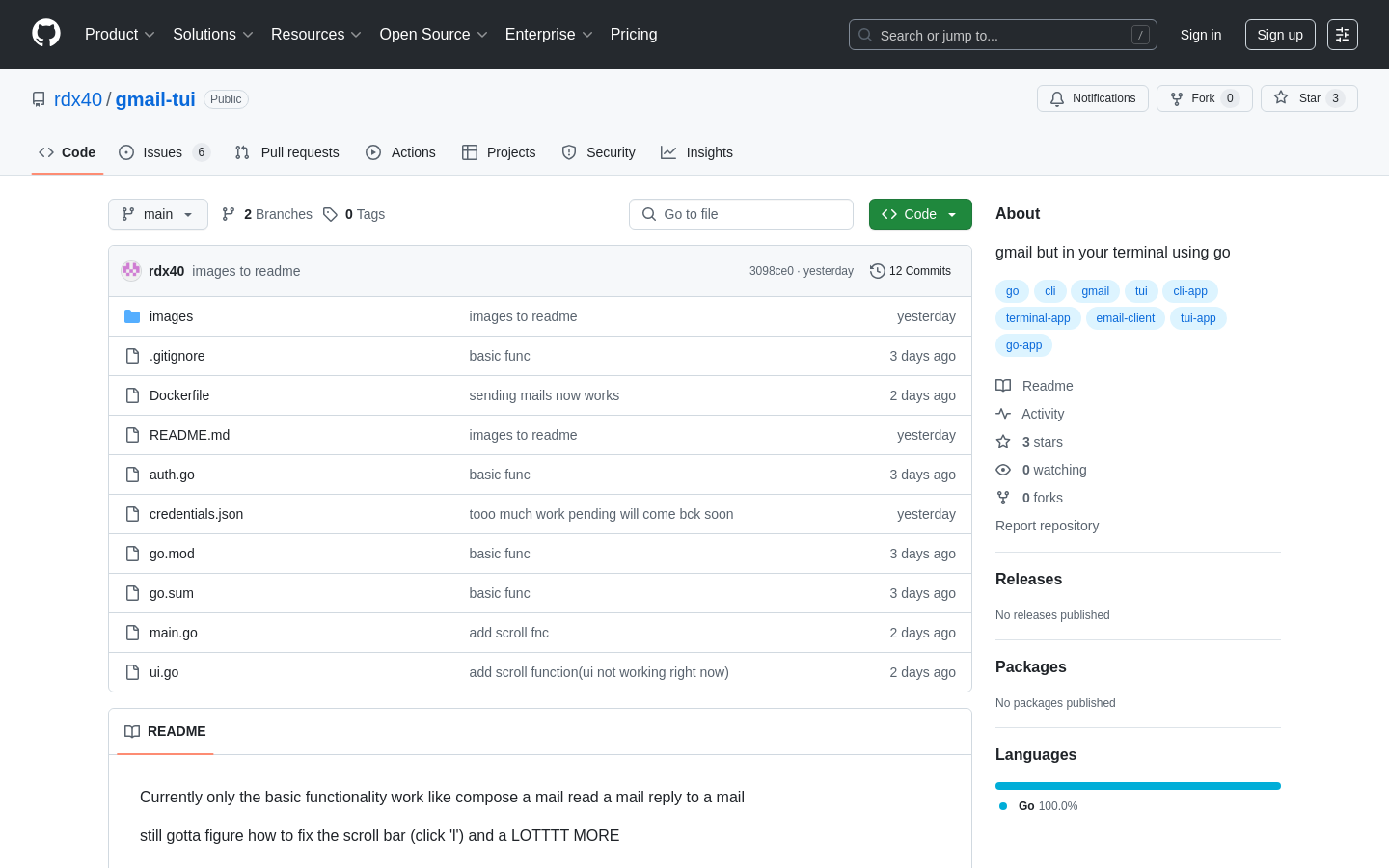Click the file icon beside README.md
1389x868 pixels.
click(132, 435)
